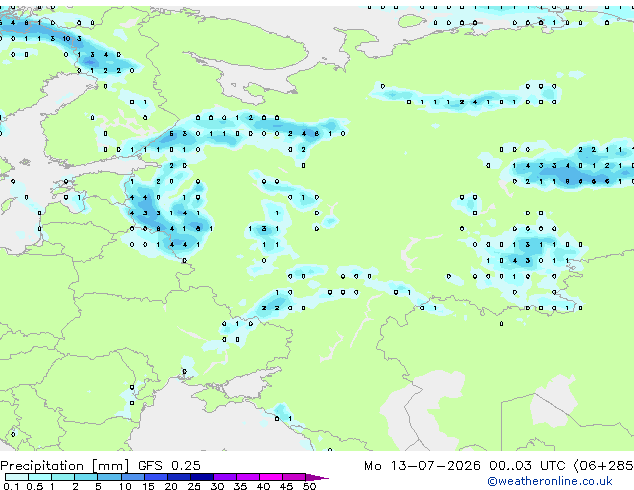Select the 0.5–1 mm legend color swatch
Screen dimensions: 634x490
pyautogui.click(x=40, y=477)
